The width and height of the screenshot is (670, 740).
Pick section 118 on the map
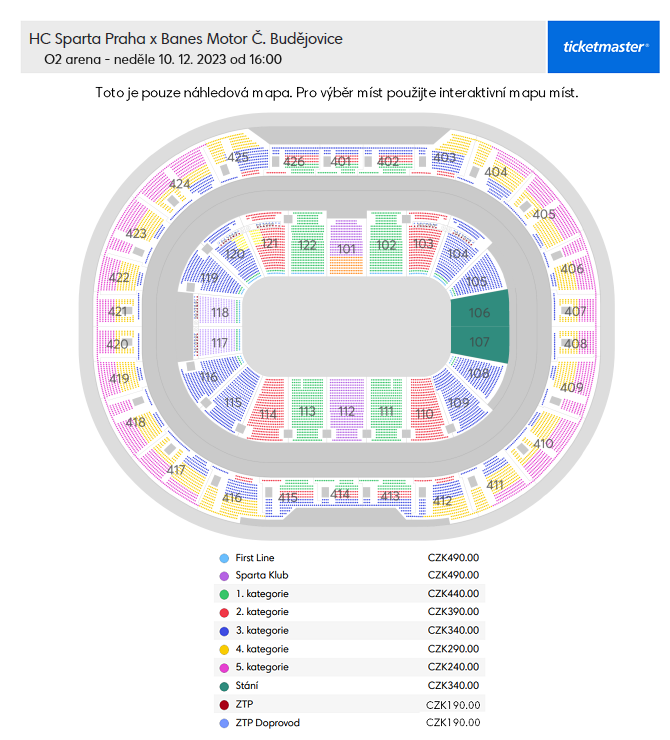(219, 312)
